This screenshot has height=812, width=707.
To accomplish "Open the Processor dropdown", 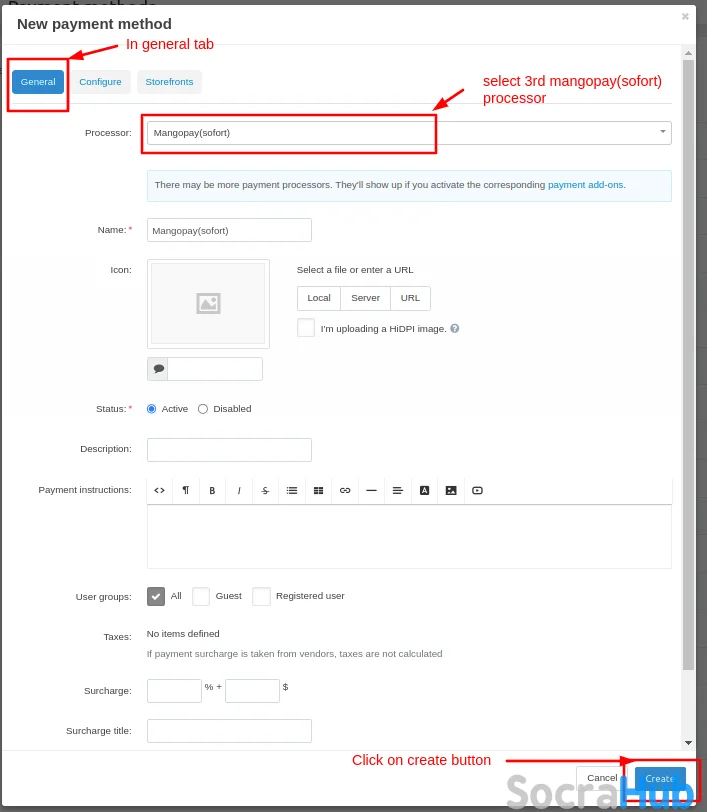I will tap(409, 133).
